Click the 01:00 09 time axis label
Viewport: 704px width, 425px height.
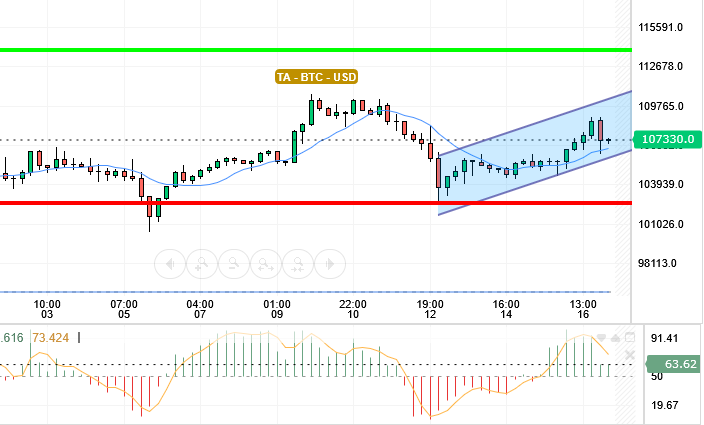[277, 309]
